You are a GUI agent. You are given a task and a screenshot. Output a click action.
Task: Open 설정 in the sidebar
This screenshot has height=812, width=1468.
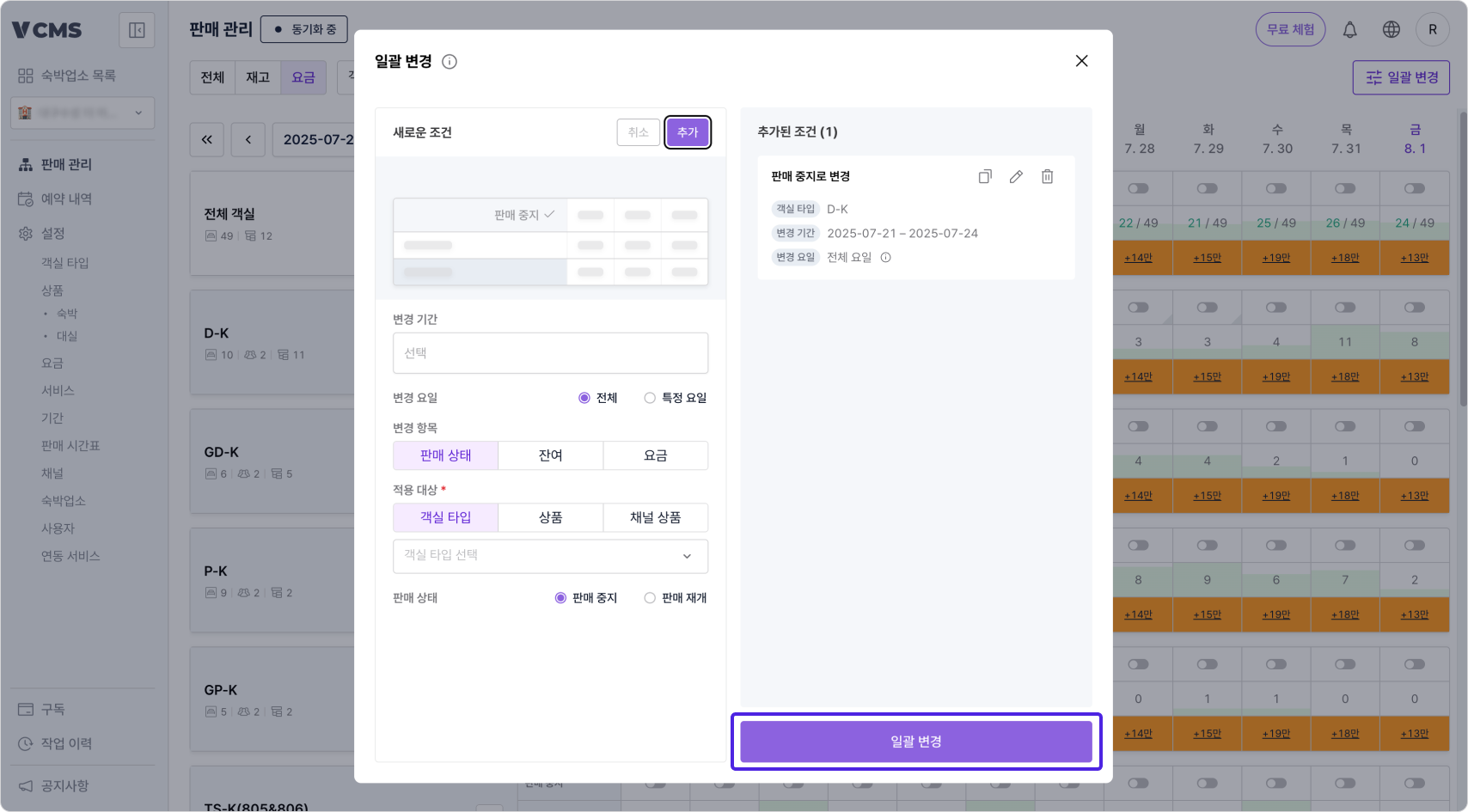[x=55, y=233]
